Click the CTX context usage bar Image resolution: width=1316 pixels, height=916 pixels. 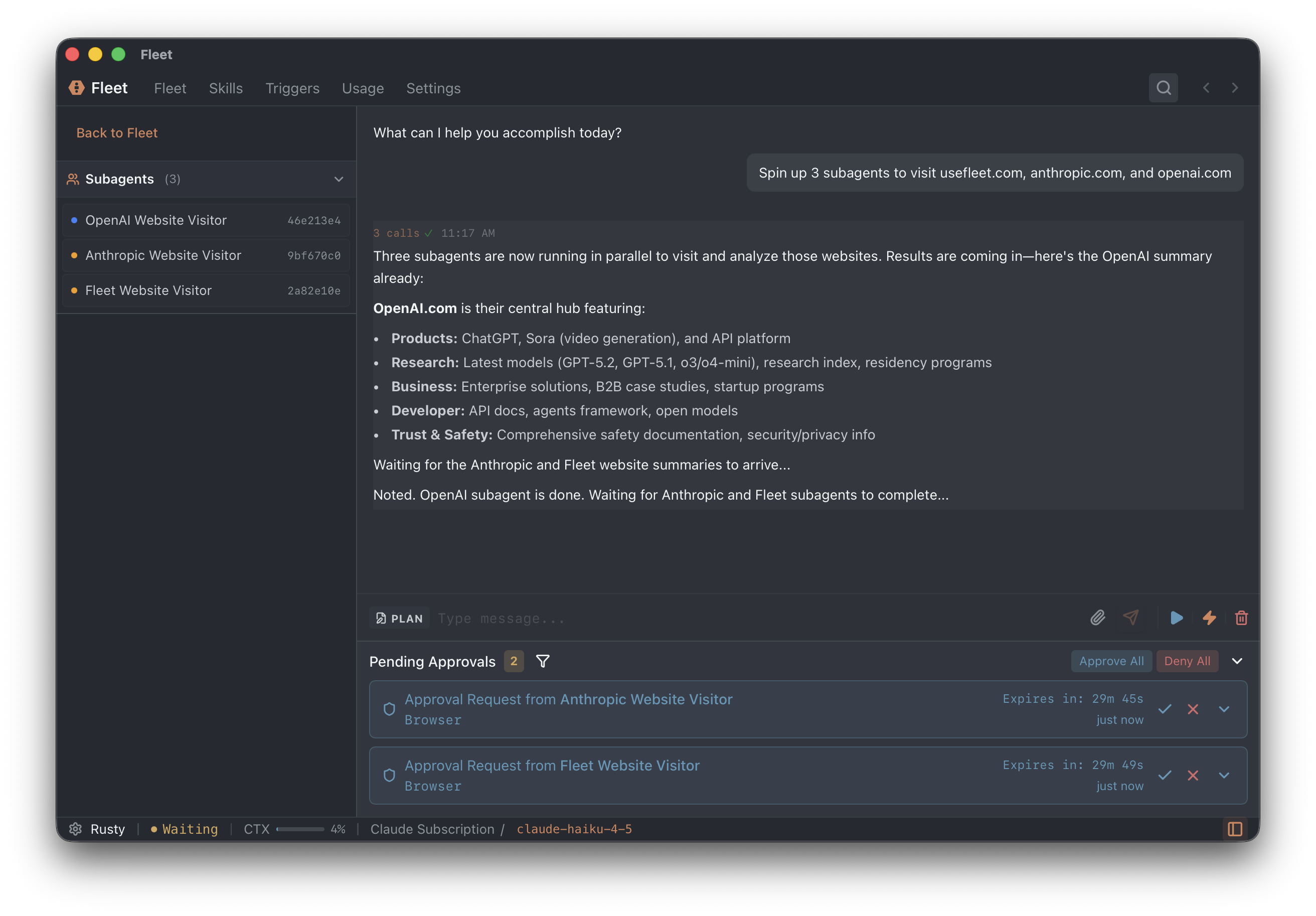tap(300, 829)
